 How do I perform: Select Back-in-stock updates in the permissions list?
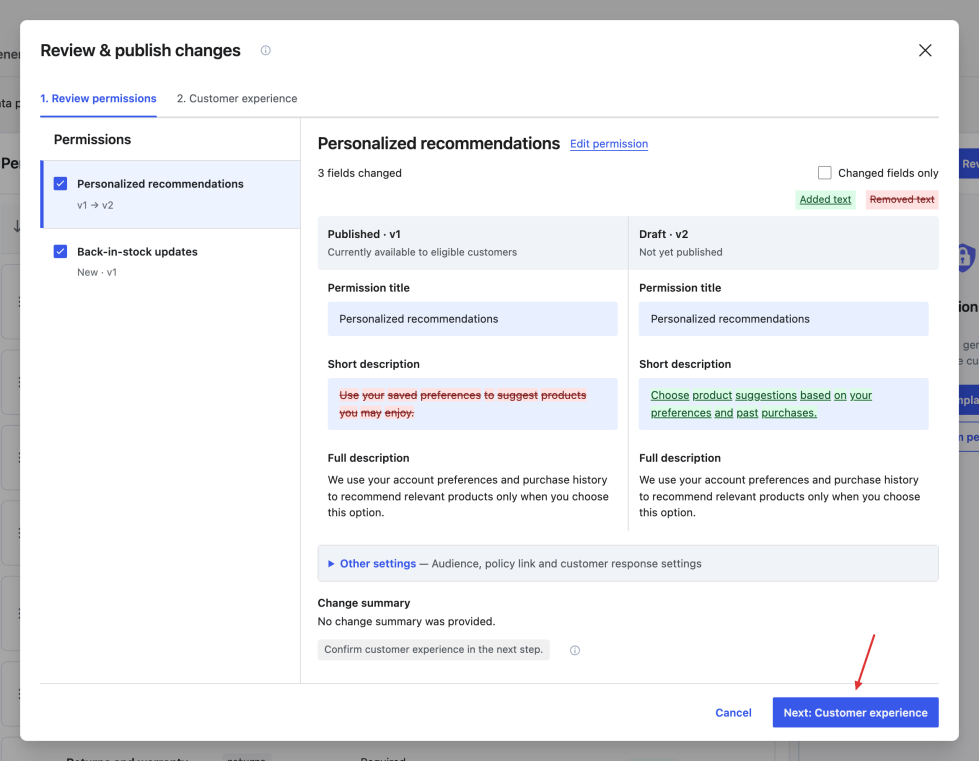(170, 262)
